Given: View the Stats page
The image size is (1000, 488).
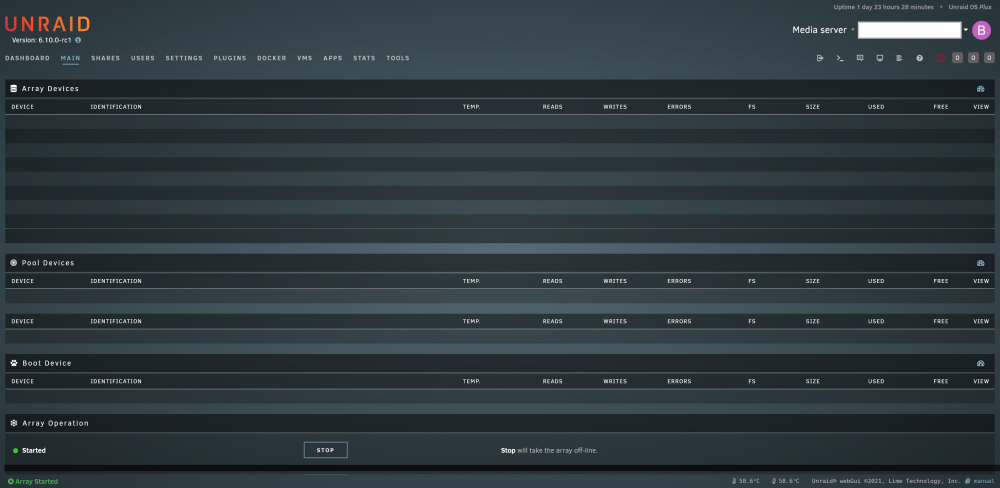Looking at the screenshot, I should pos(364,58).
